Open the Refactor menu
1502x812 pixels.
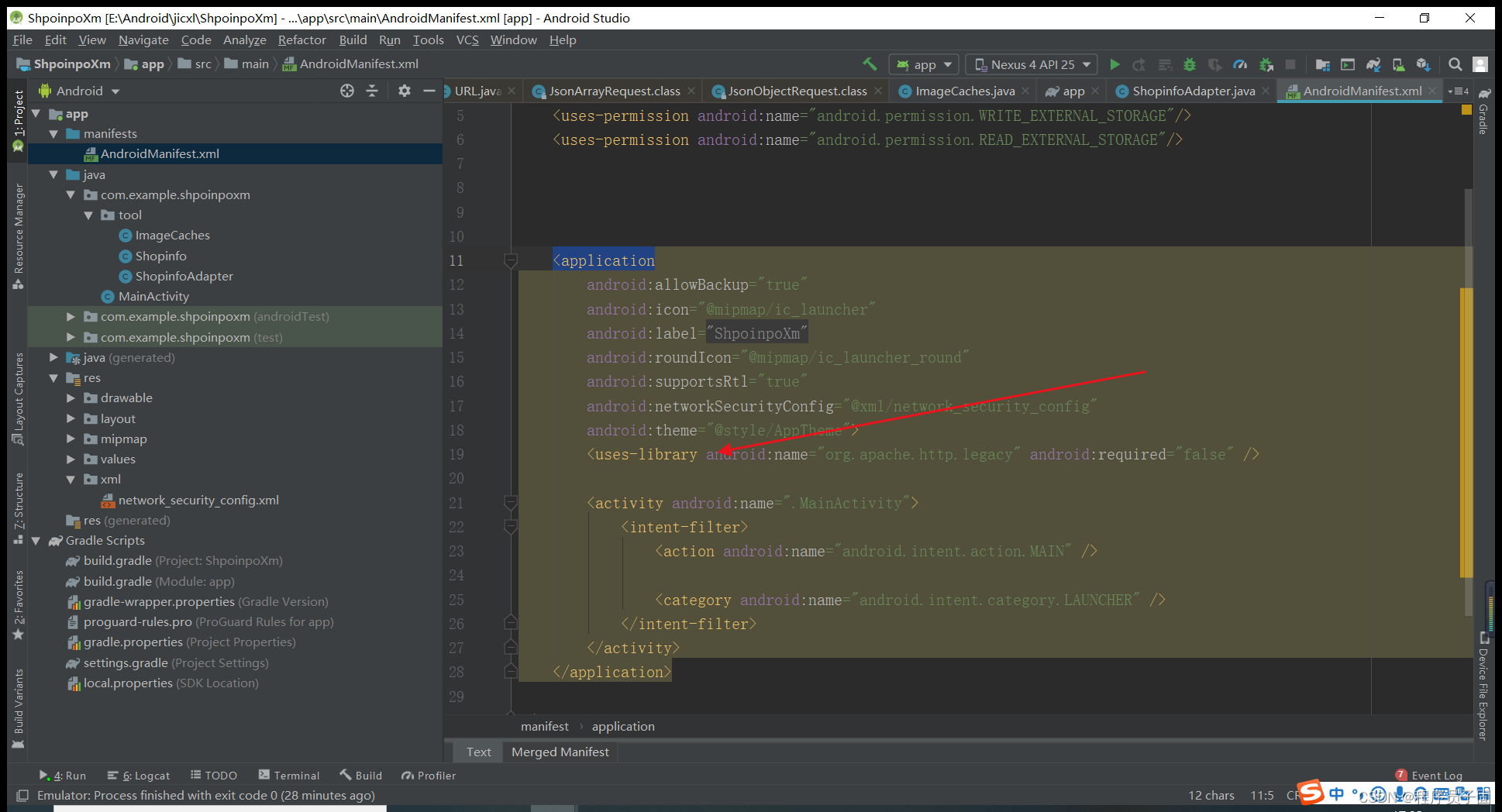[x=301, y=40]
